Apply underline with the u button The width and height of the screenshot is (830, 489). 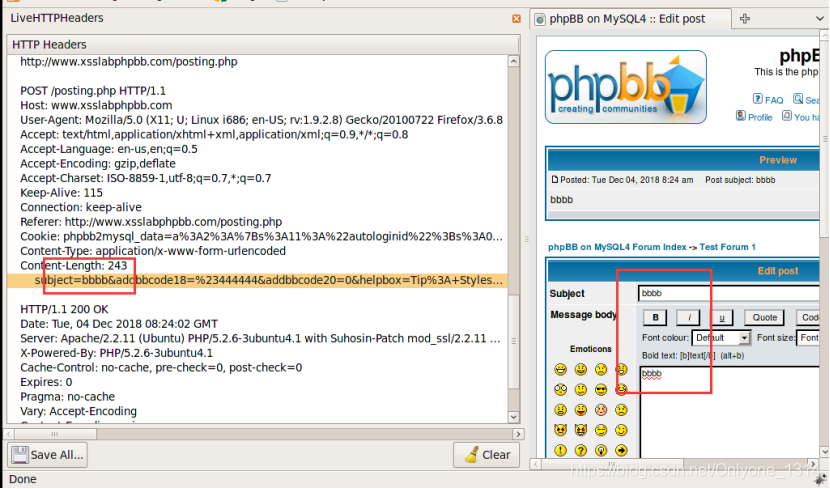point(721,318)
